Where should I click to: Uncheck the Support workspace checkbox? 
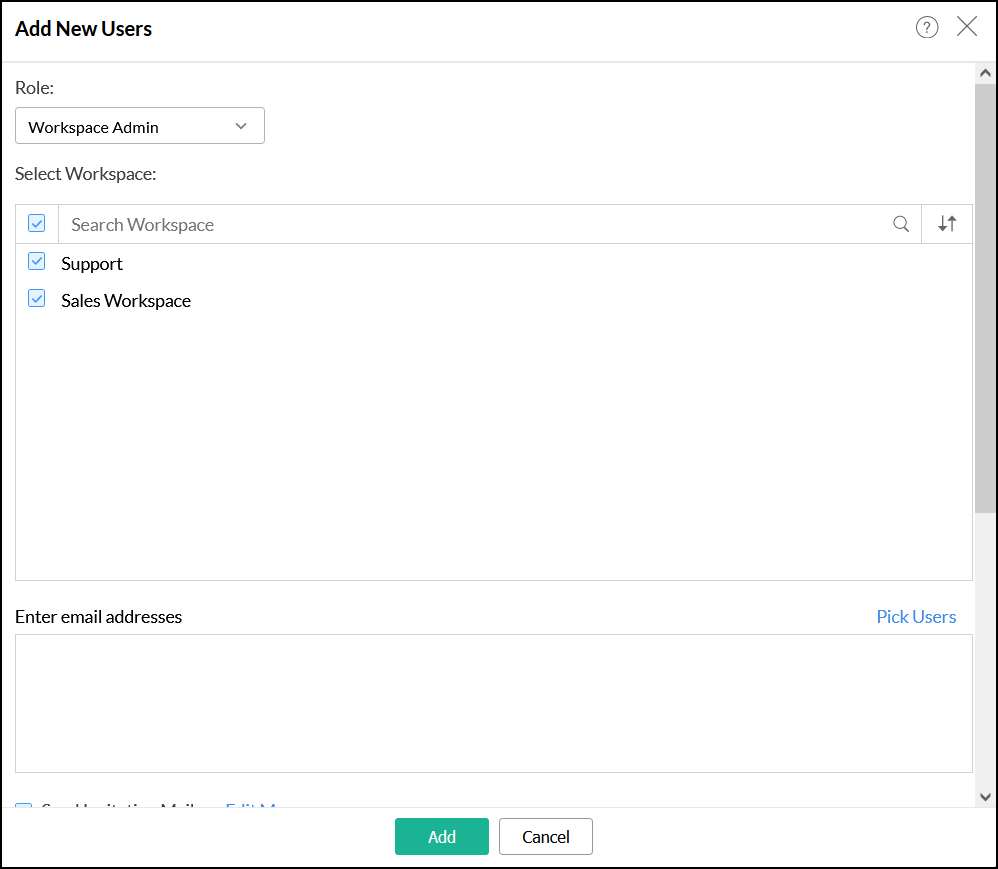pyautogui.click(x=37, y=262)
